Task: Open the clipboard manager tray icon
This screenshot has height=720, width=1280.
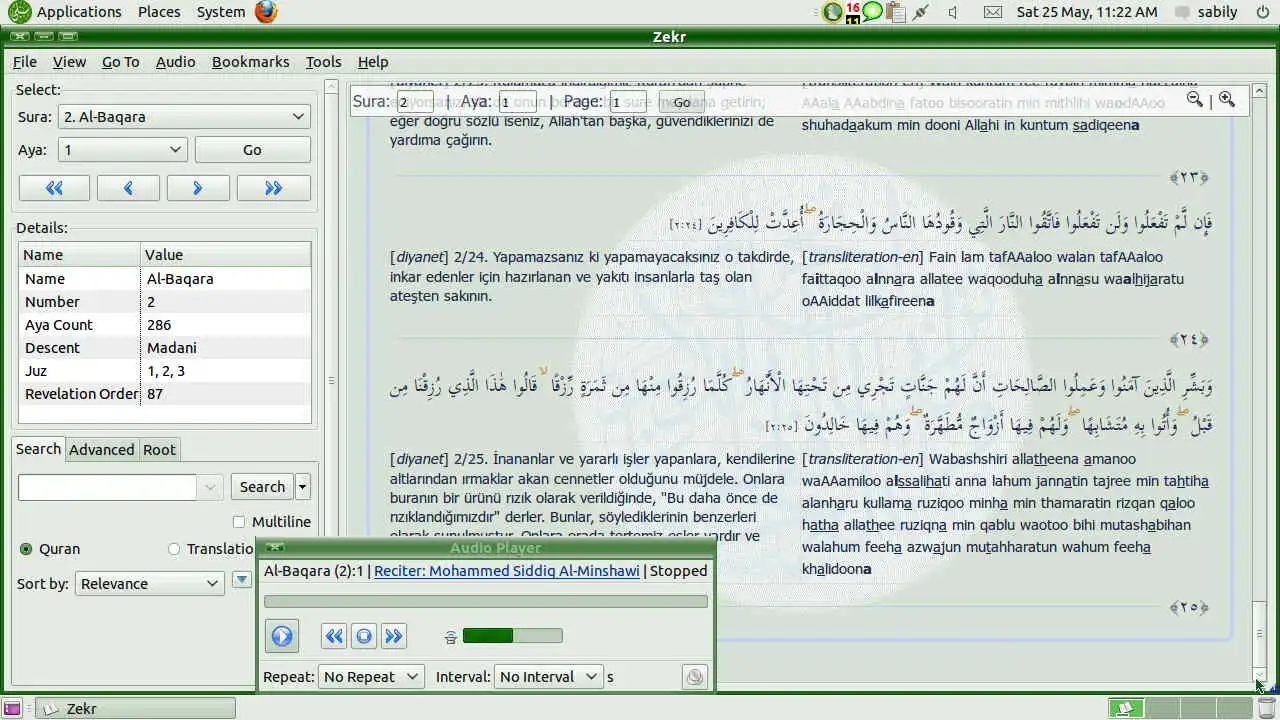Action: pos(895,12)
